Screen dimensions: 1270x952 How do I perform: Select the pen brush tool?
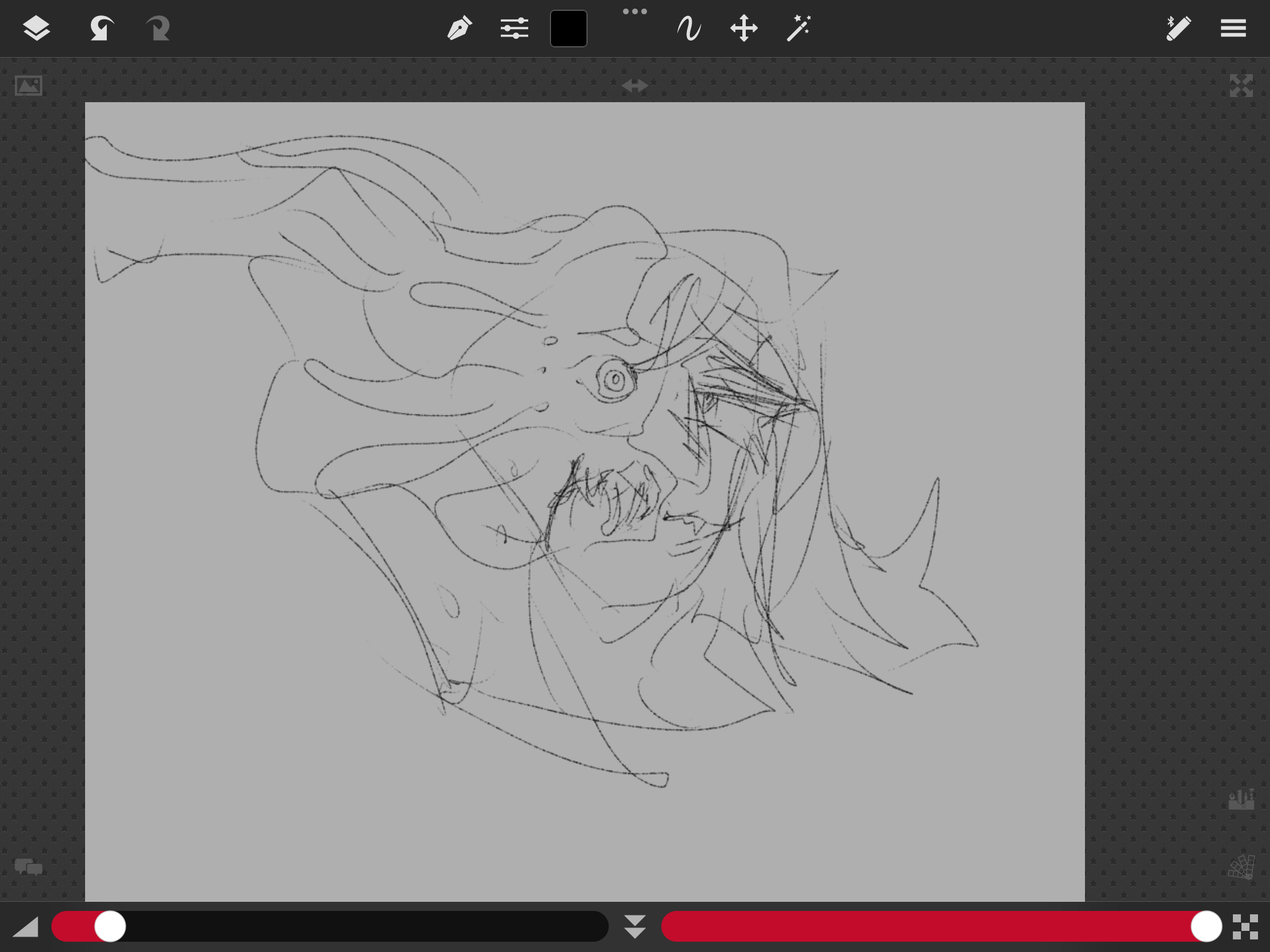[x=459, y=28]
